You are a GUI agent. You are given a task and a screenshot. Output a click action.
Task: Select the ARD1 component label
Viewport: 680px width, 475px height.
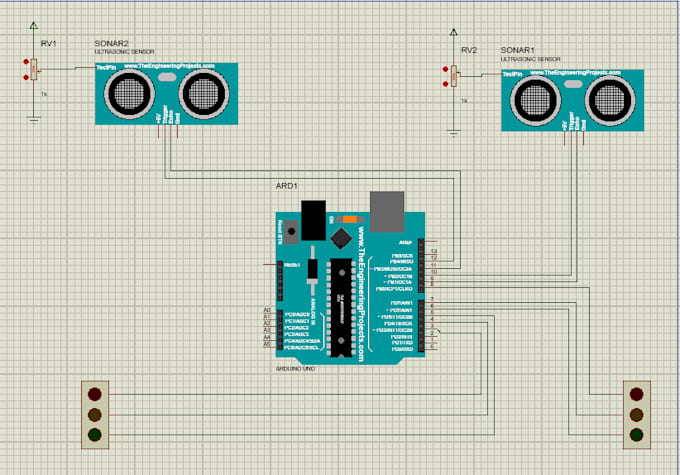tap(287, 186)
